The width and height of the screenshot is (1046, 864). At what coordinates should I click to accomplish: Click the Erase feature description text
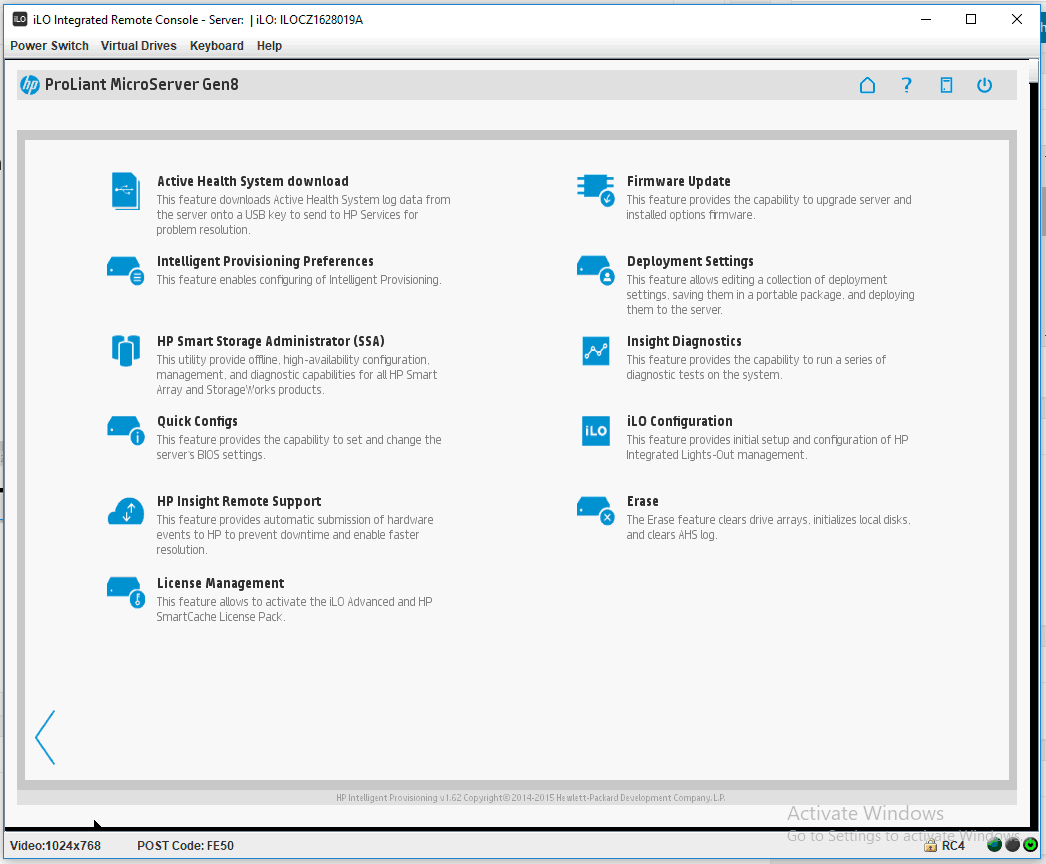[768, 527]
